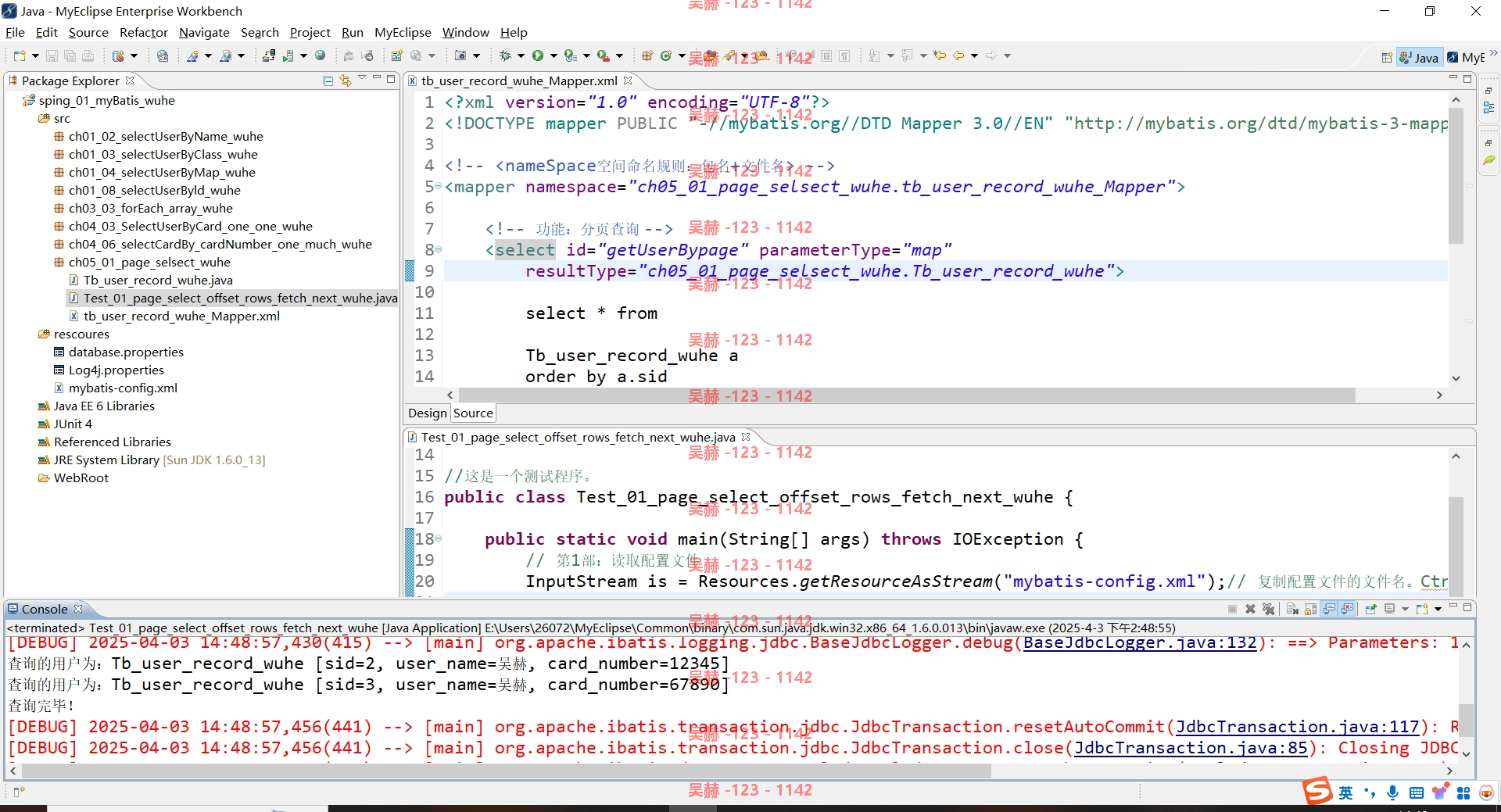This screenshot has height=812, width=1501.
Task: Open the web browser globe toolbar icon
Action: click(320, 55)
